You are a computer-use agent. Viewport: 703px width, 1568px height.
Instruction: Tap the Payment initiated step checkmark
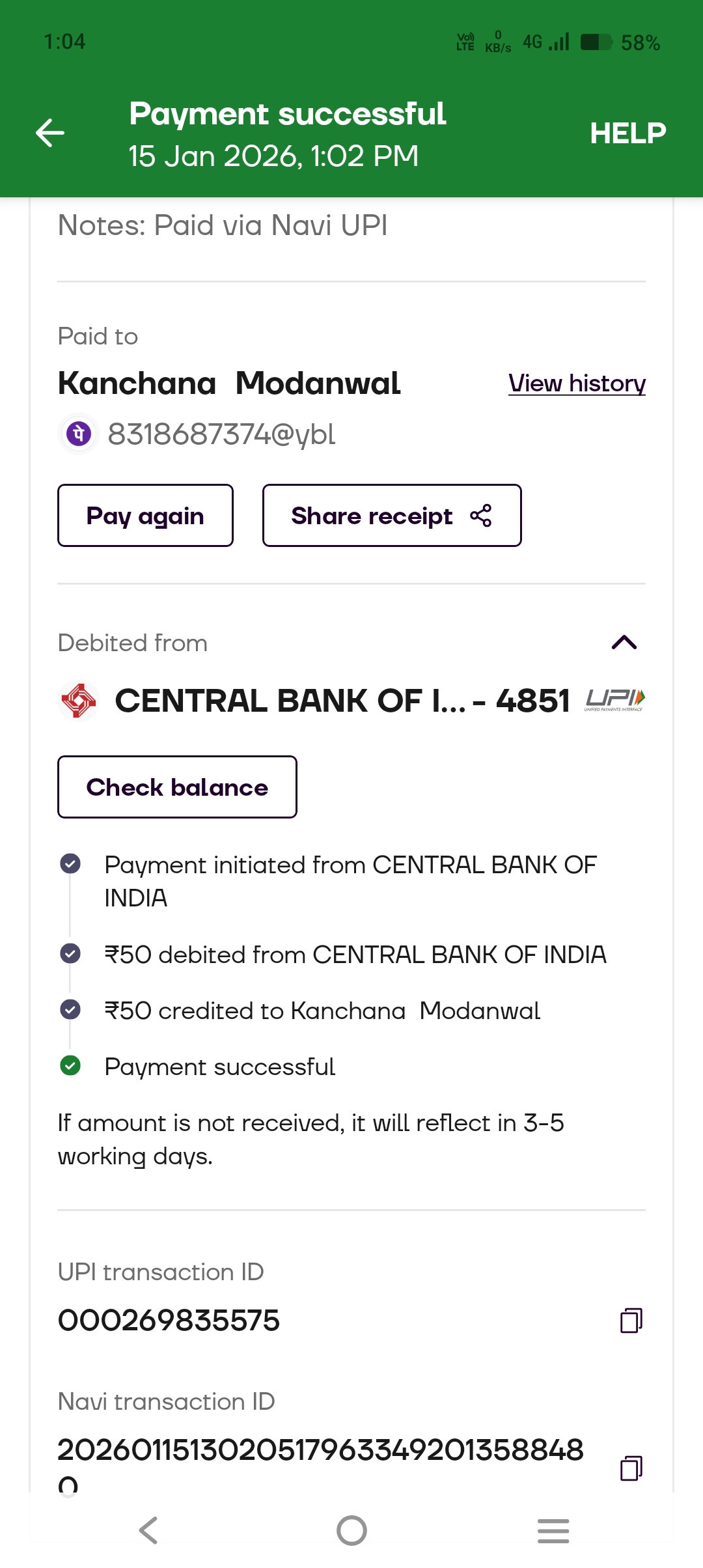70,864
